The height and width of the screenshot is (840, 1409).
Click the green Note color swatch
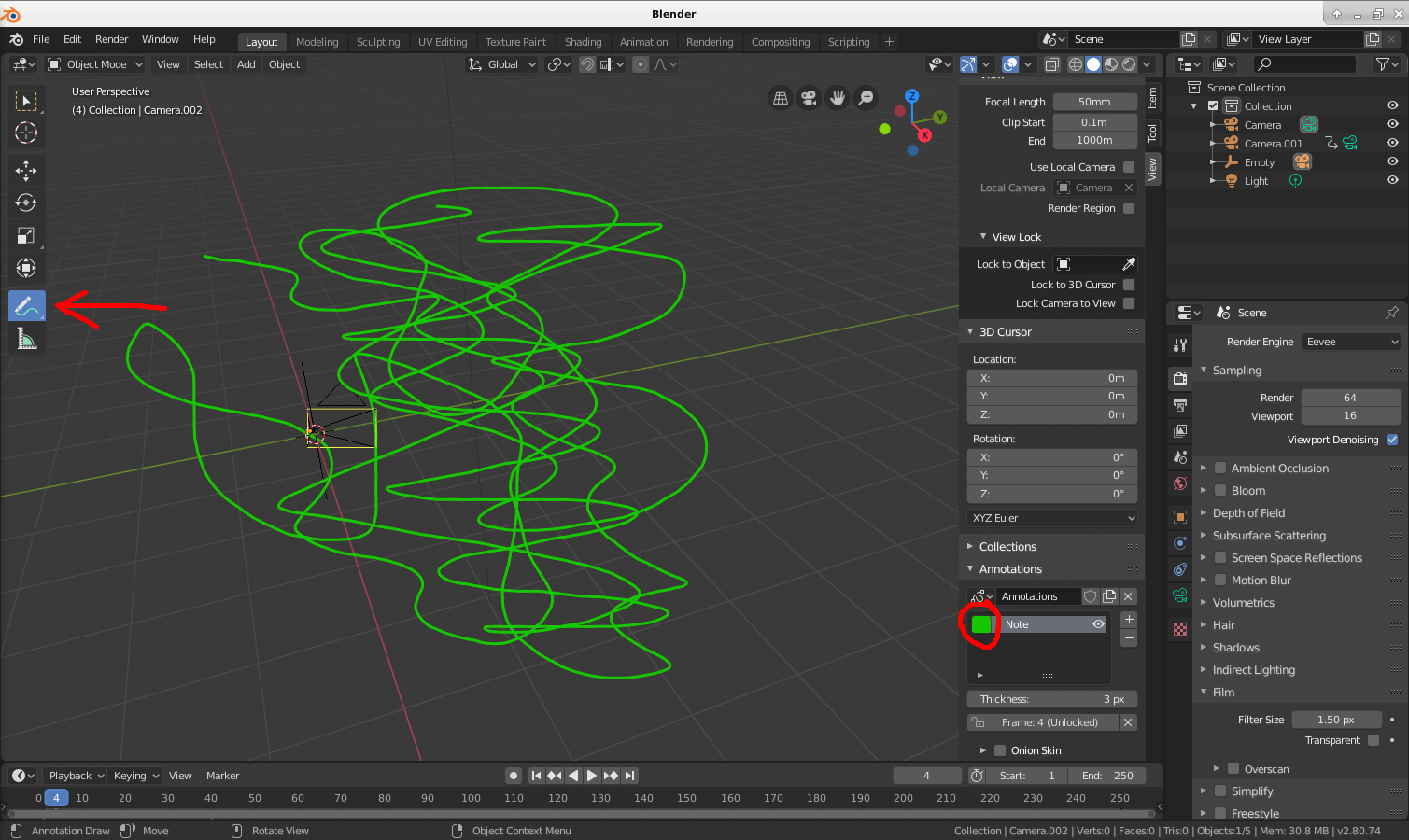[x=981, y=624]
